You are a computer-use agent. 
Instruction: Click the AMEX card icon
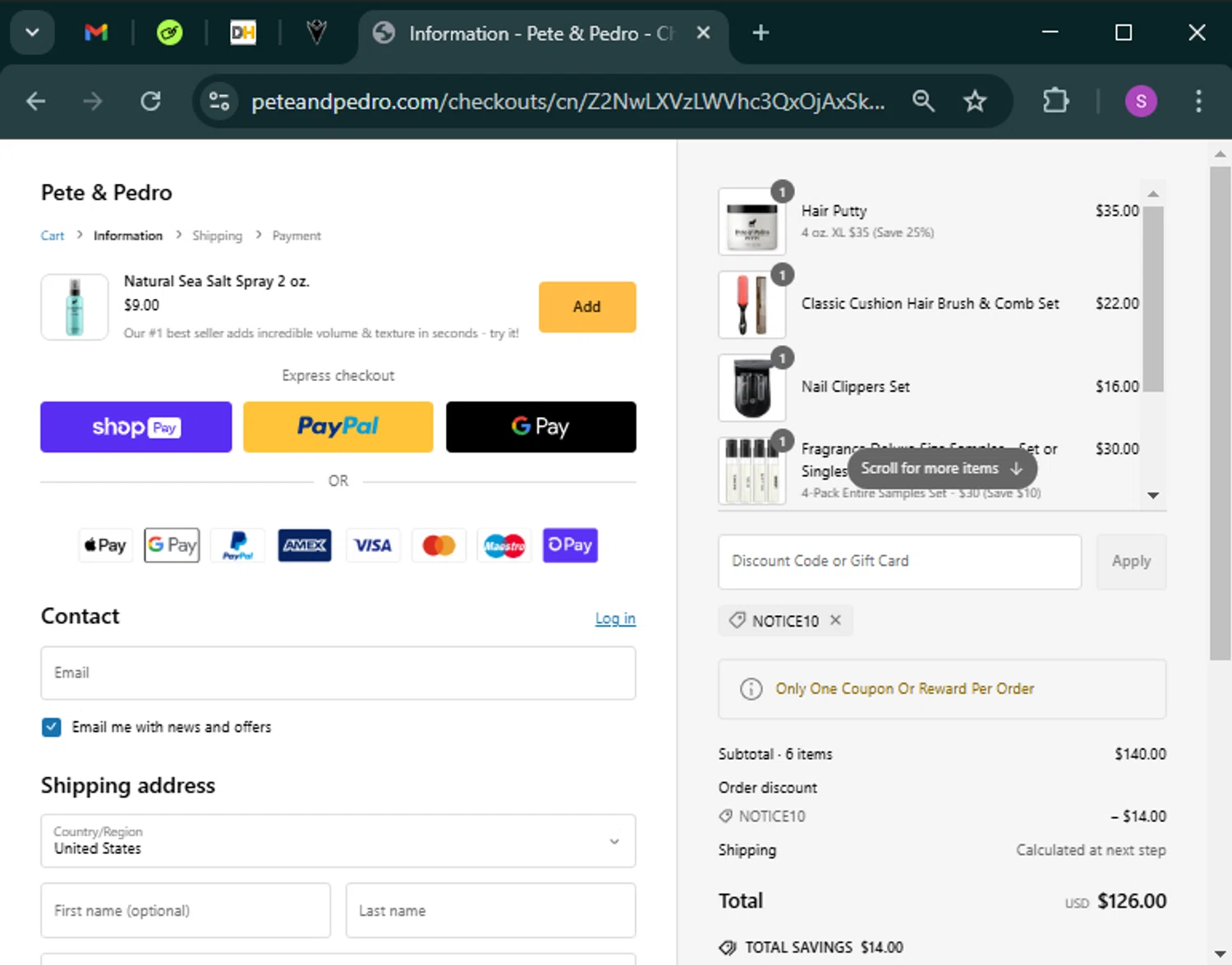305,545
